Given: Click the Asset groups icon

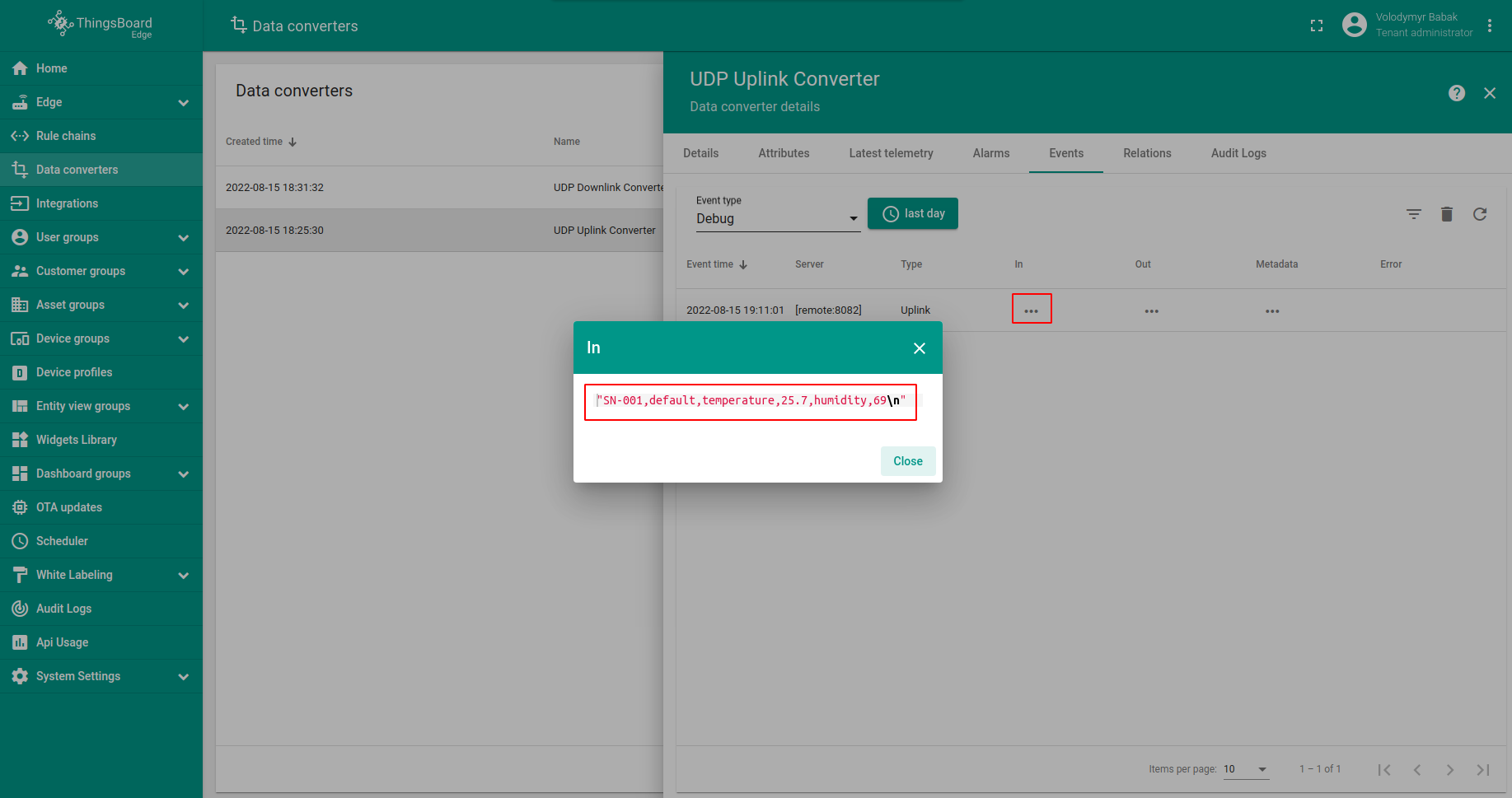Looking at the screenshot, I should (x=20, y=305).
